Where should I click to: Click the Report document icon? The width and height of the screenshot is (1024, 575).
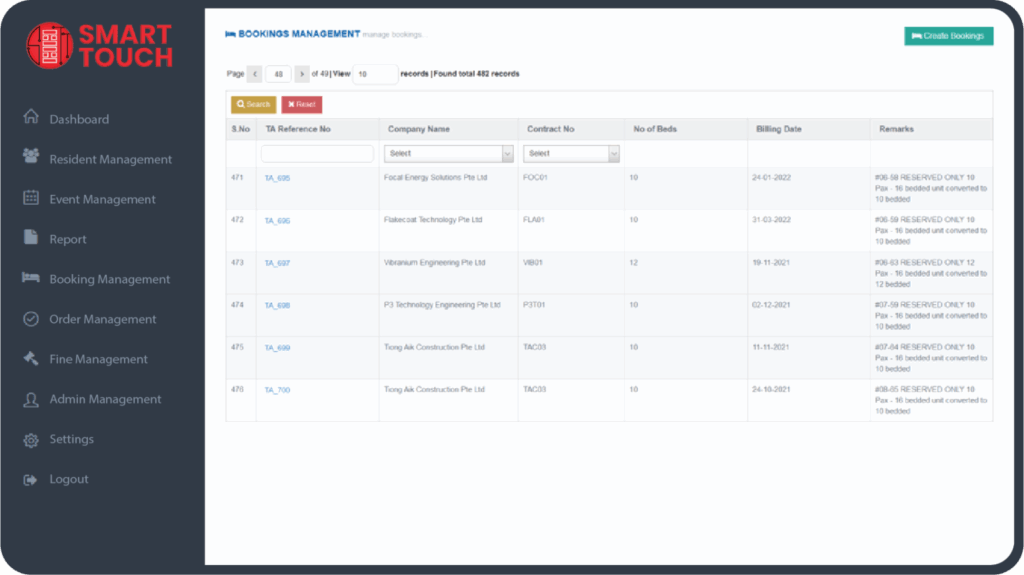click(31, 238)
